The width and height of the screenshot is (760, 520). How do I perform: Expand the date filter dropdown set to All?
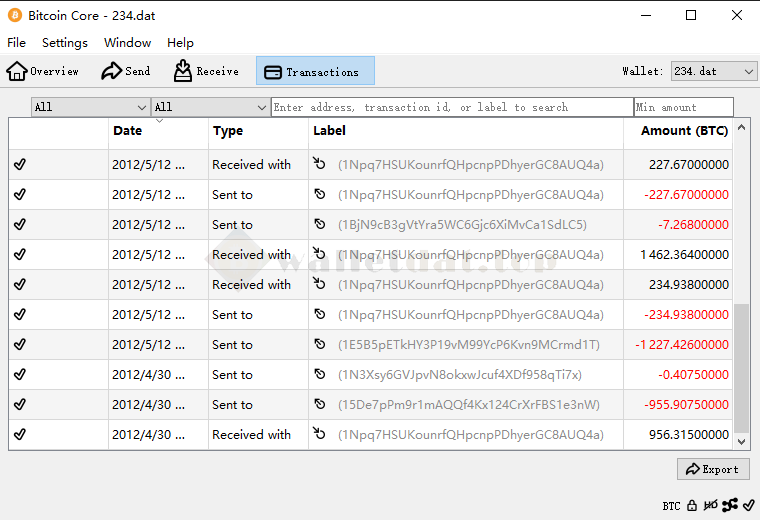click(90, 107)
